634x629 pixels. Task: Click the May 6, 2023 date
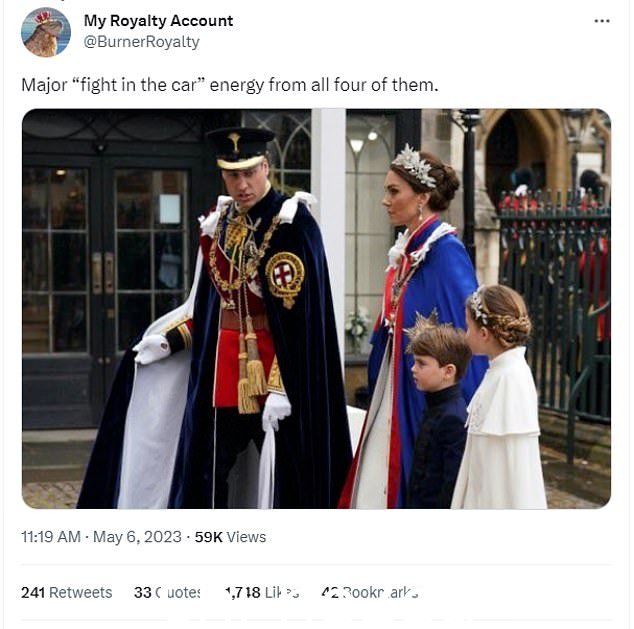137,537
